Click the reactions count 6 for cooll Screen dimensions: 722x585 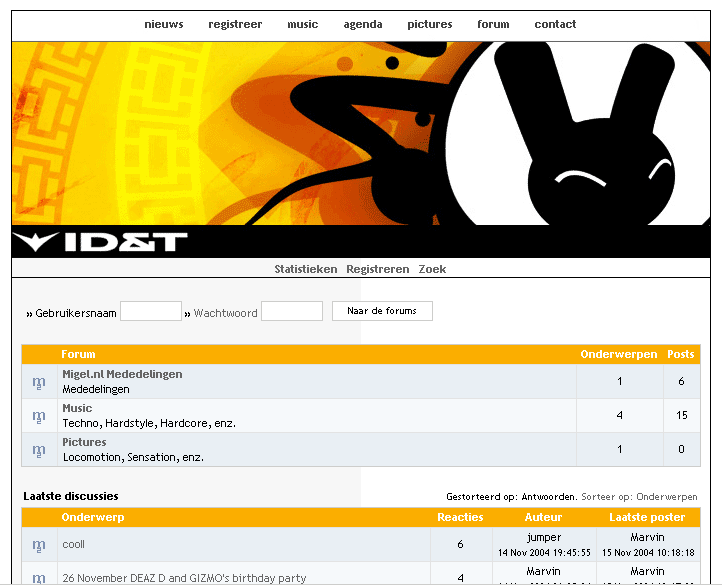[x=460, y=544]
